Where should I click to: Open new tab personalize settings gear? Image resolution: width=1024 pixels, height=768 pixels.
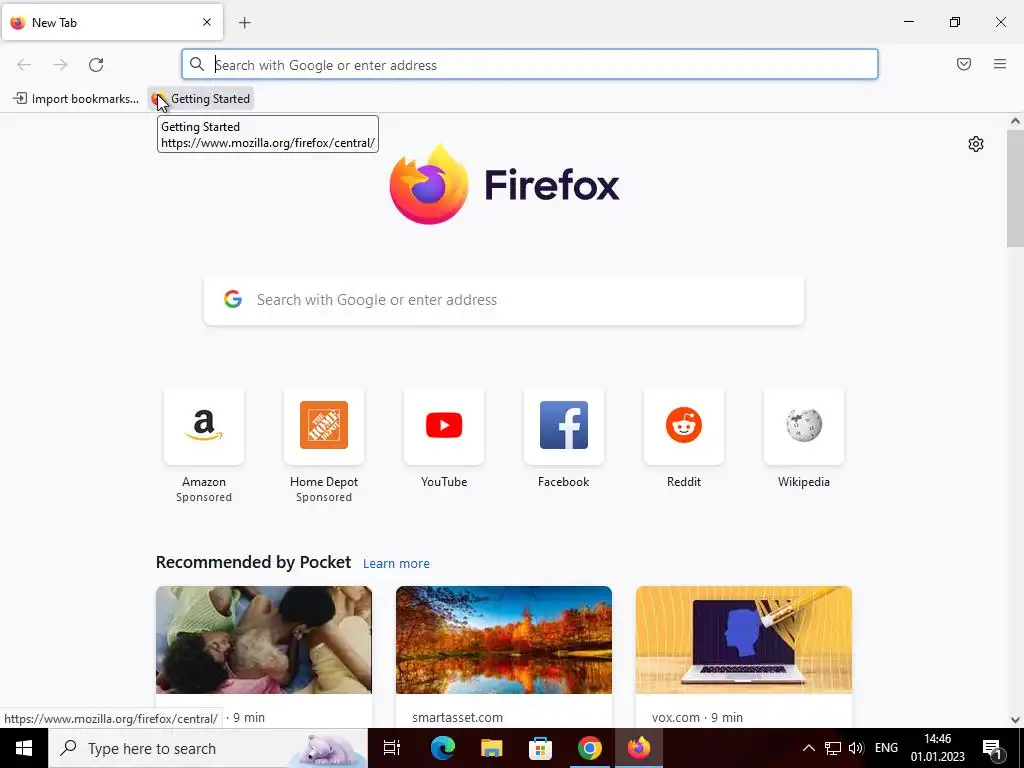(976, 144)
